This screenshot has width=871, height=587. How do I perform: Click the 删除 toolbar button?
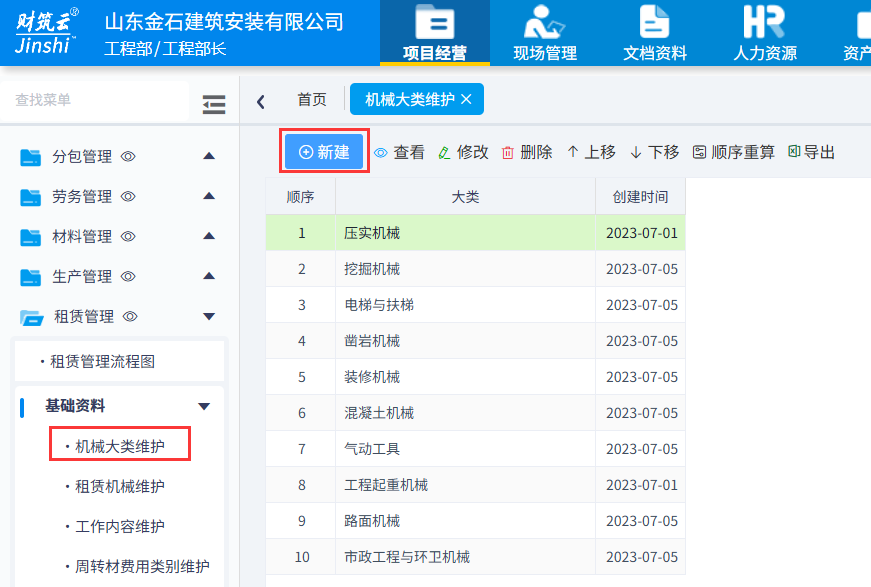pyautogui.click(x=527, y=152)
